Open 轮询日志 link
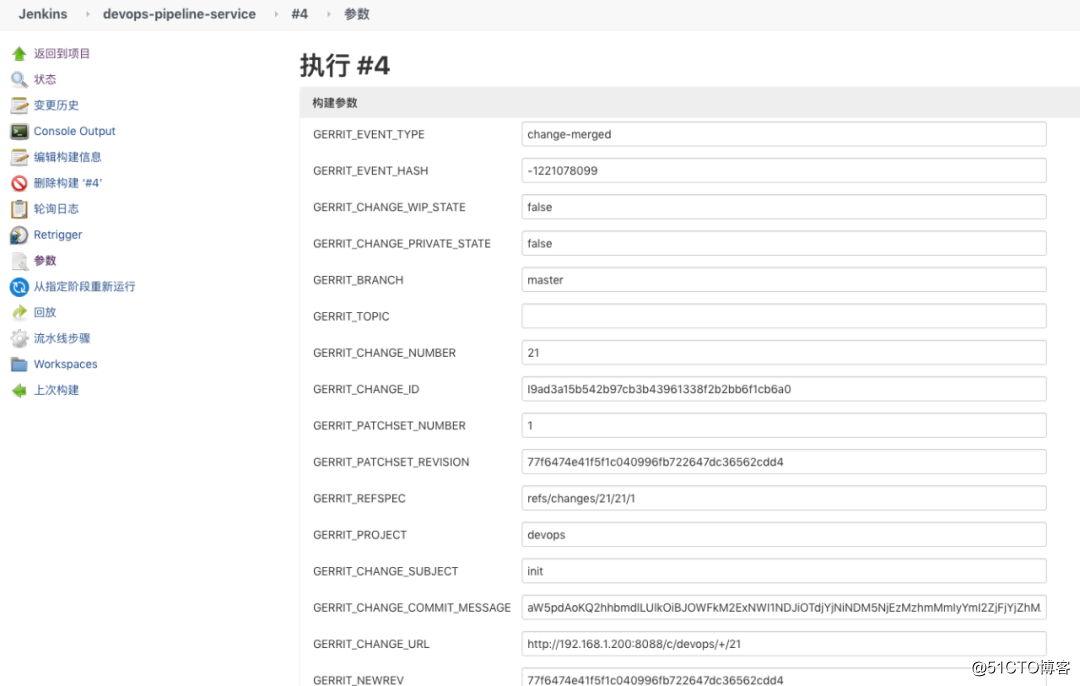 pos(56,209)
